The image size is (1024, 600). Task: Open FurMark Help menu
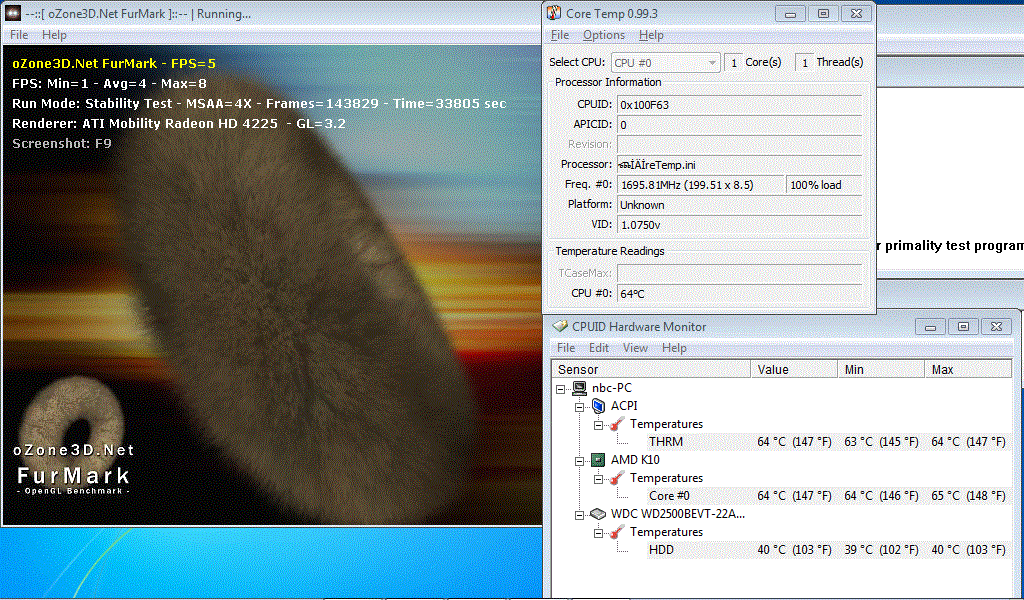click(54, 35)
